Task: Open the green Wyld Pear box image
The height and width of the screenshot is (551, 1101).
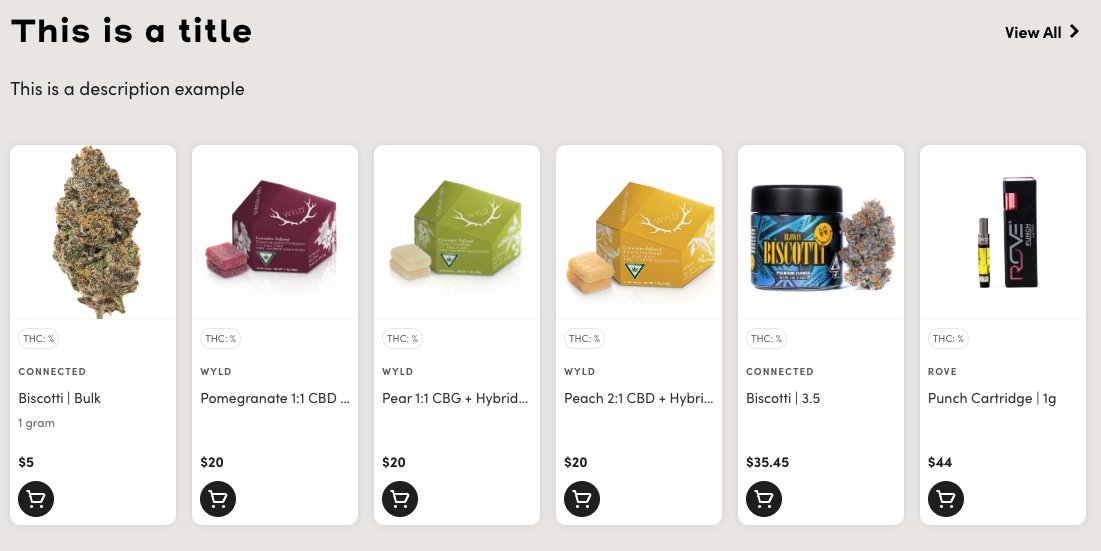Action: pyautogui.click(x=456, y=232)
